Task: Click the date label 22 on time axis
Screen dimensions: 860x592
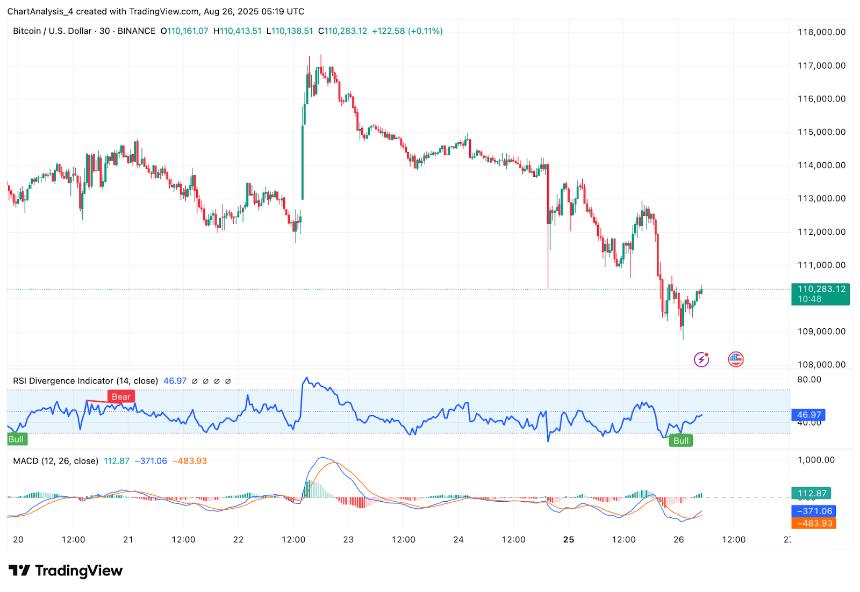Action: pyautogui.click(x=238, y=540)
